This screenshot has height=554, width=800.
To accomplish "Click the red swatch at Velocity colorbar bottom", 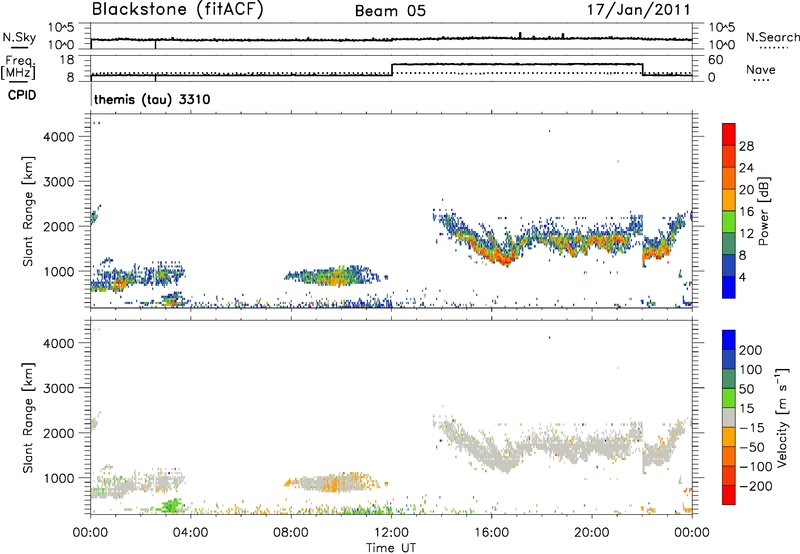I will click(729, 495).
